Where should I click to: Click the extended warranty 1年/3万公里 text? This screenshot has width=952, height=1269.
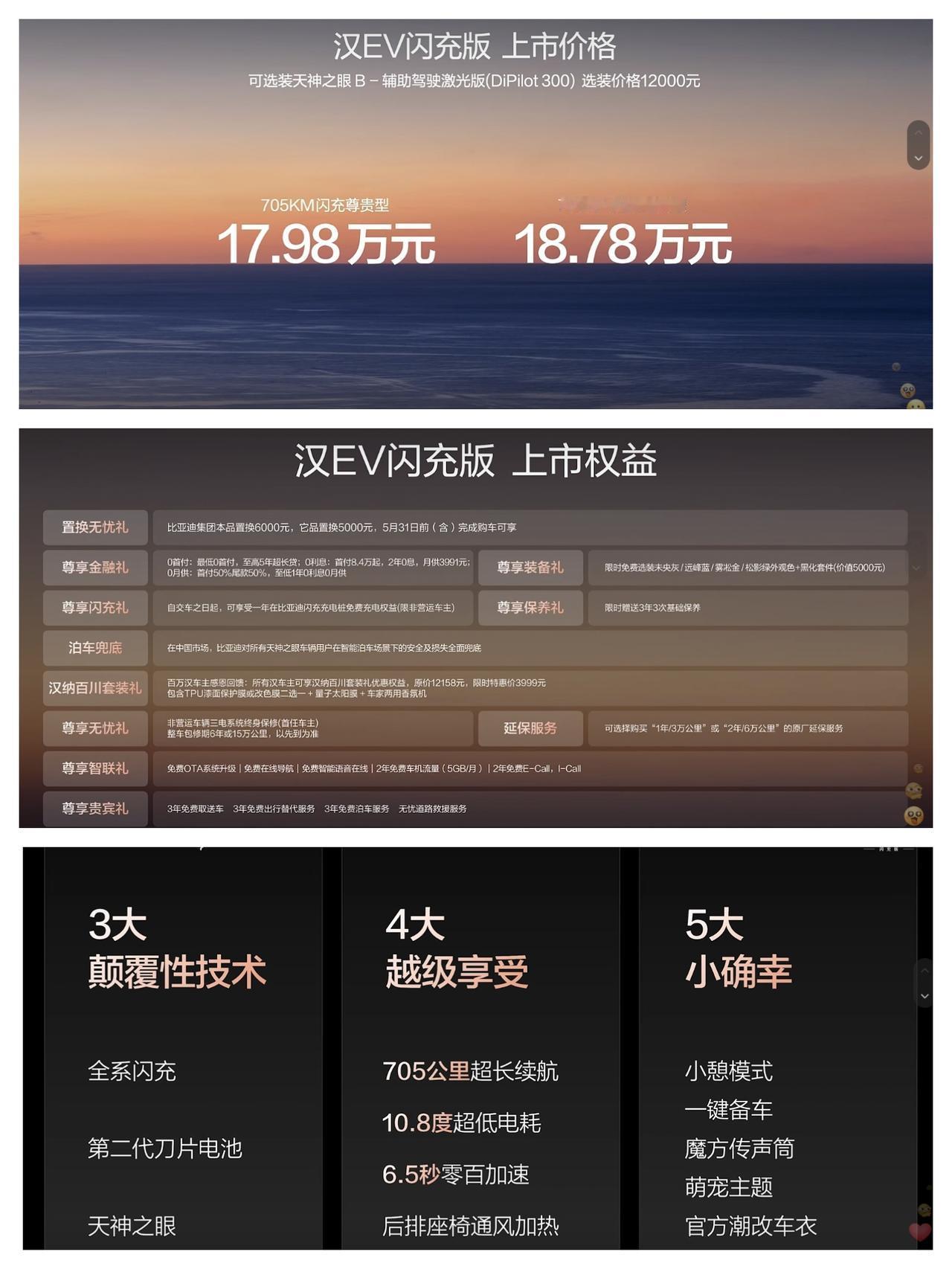[724, 728]
